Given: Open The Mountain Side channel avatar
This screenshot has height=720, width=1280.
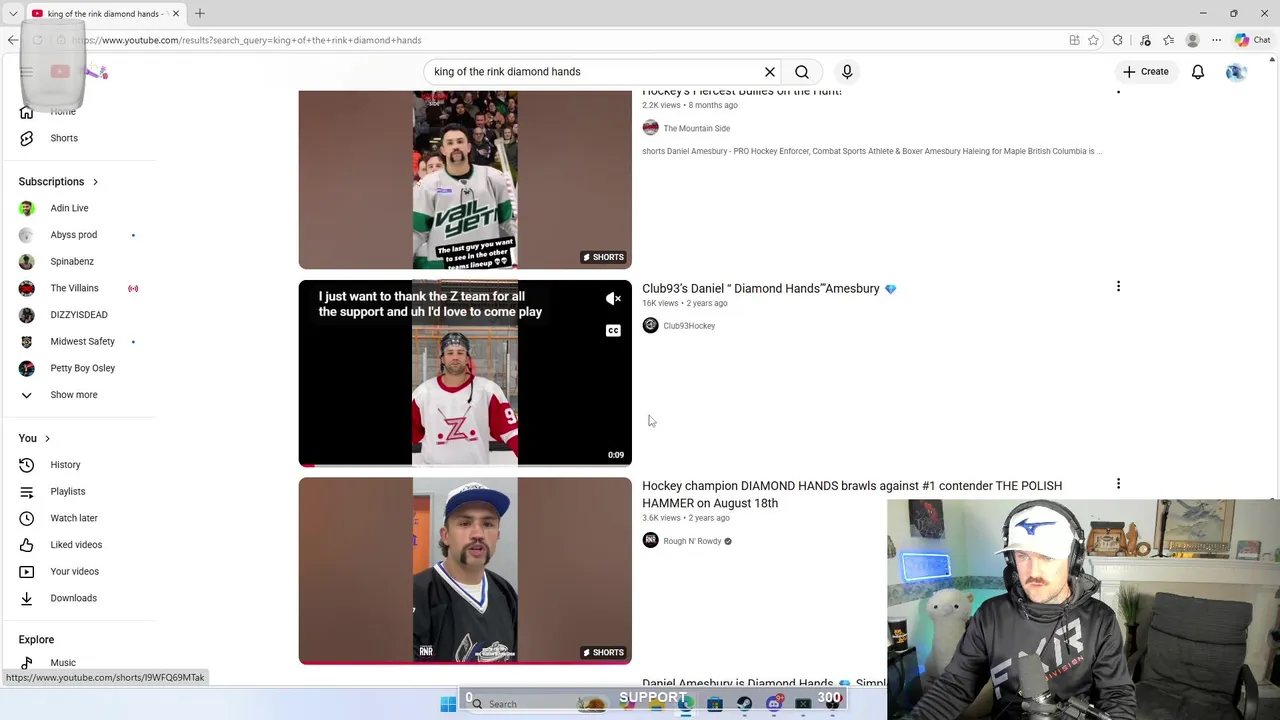Looking at the screenshot, I should pos(650,127).
